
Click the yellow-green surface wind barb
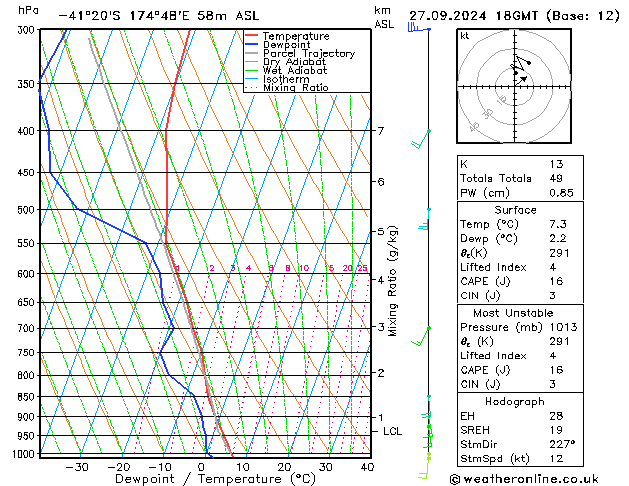(x=424, y=466)
